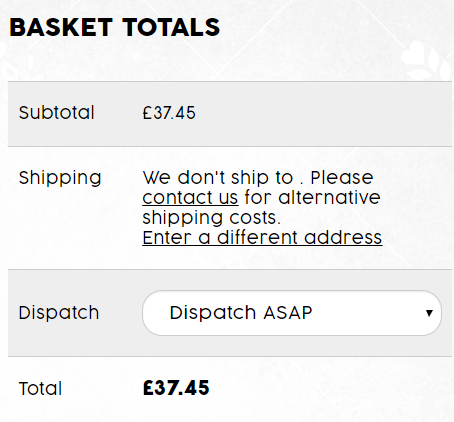
Task: Select the BASKET TOTALS heading
Action: point(115,27)
